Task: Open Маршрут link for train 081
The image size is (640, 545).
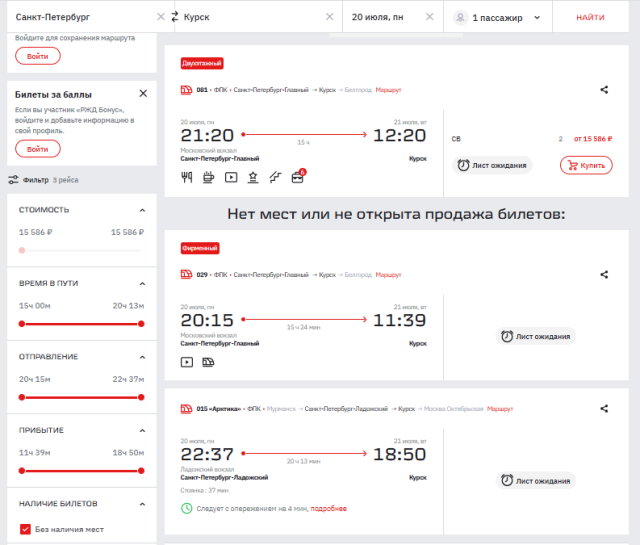Action: click(388, 90)
